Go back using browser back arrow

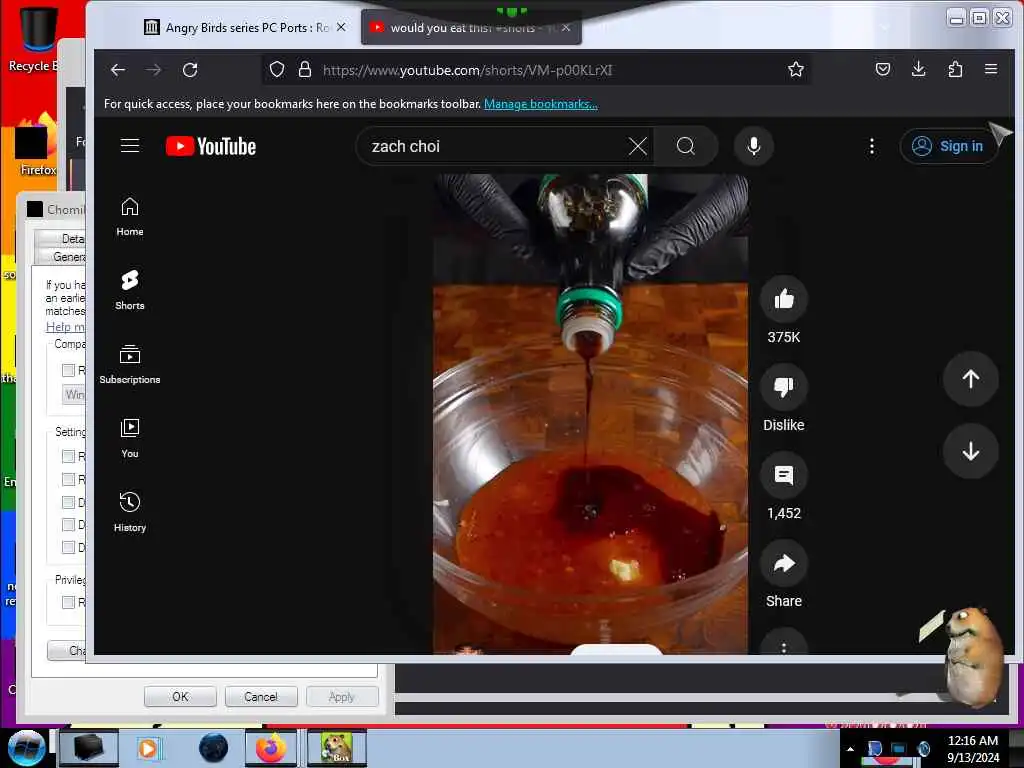click(x=118, y=70)
